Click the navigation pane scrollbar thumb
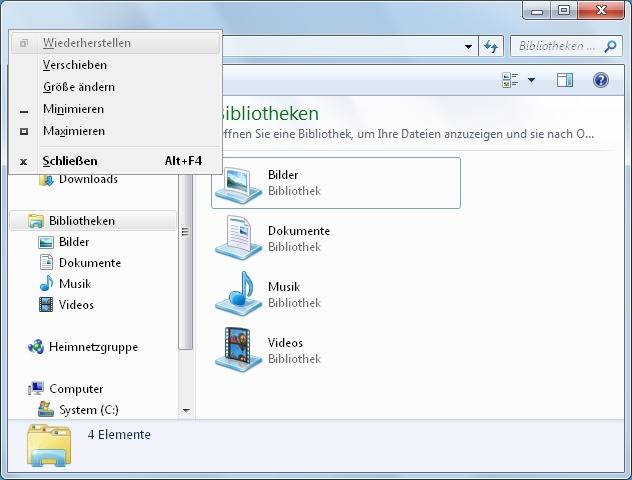This screenshot has height=480, width=632. 185,262
